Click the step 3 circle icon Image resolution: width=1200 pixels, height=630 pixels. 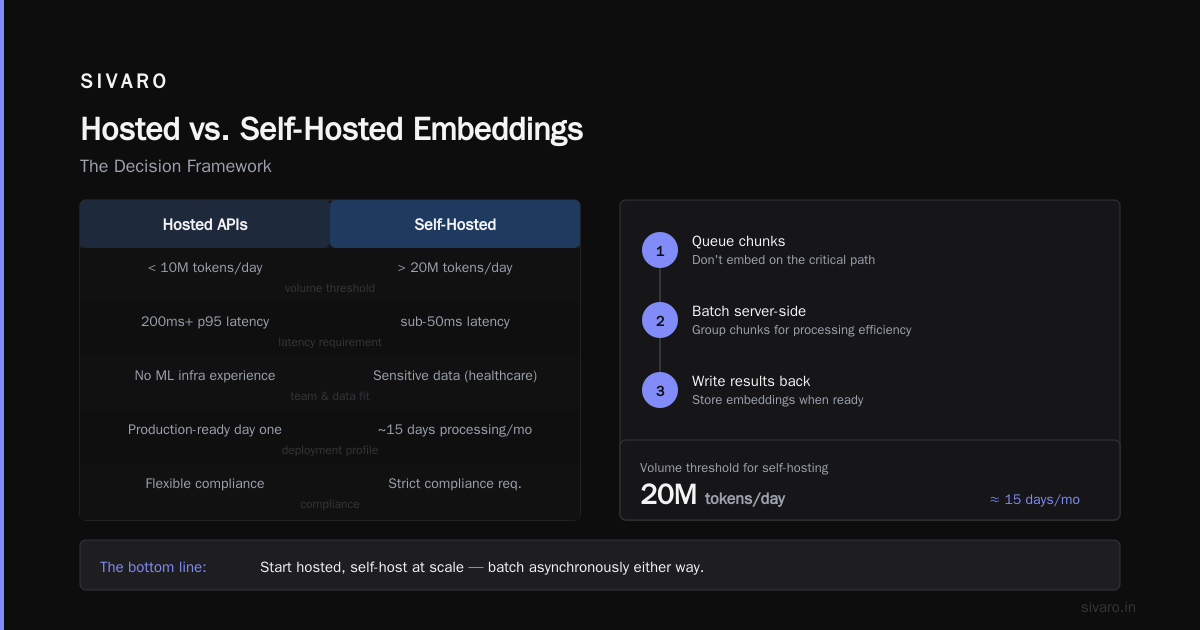[x=660, y=390]
